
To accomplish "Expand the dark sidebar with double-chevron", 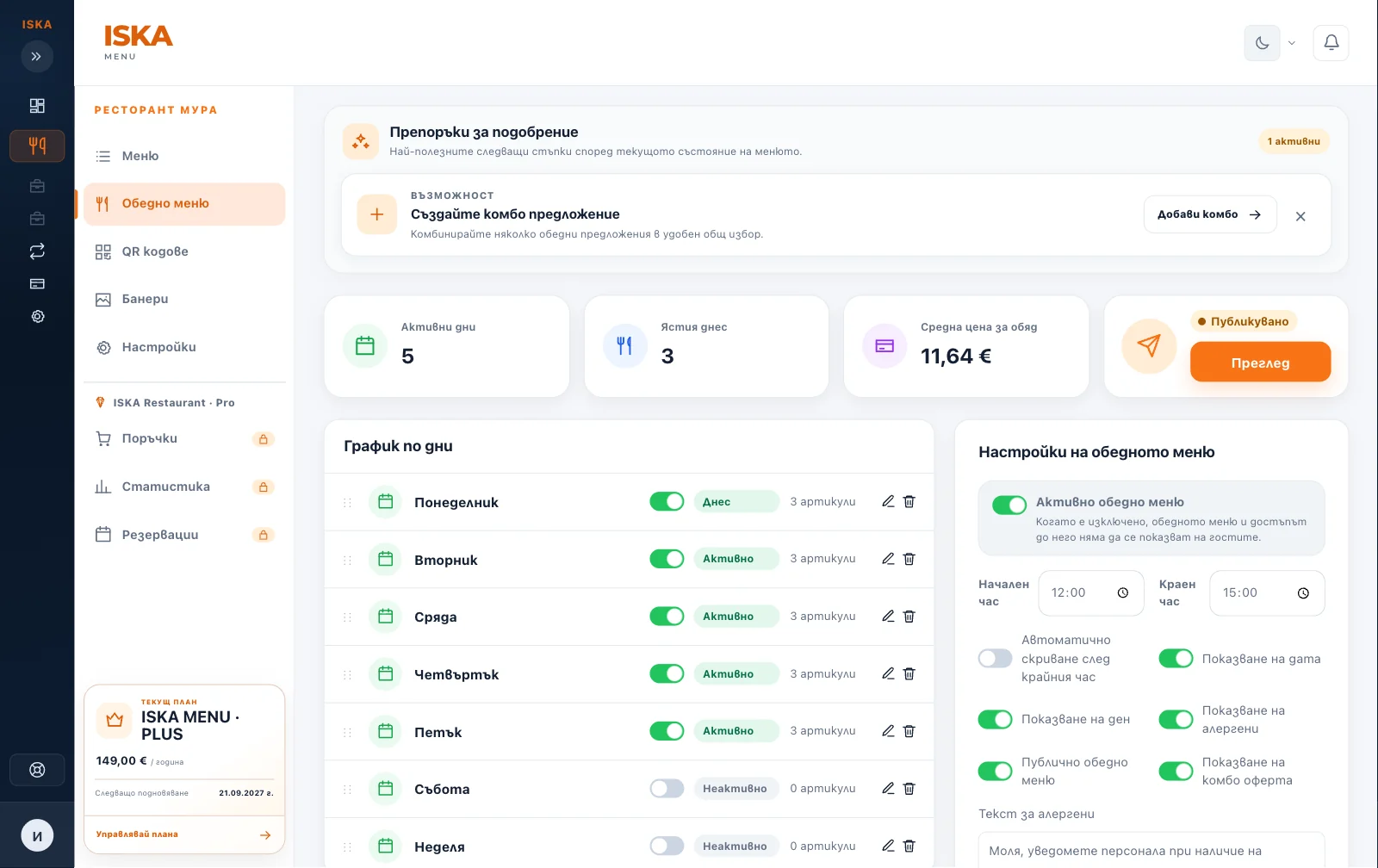I will point(37,57).
